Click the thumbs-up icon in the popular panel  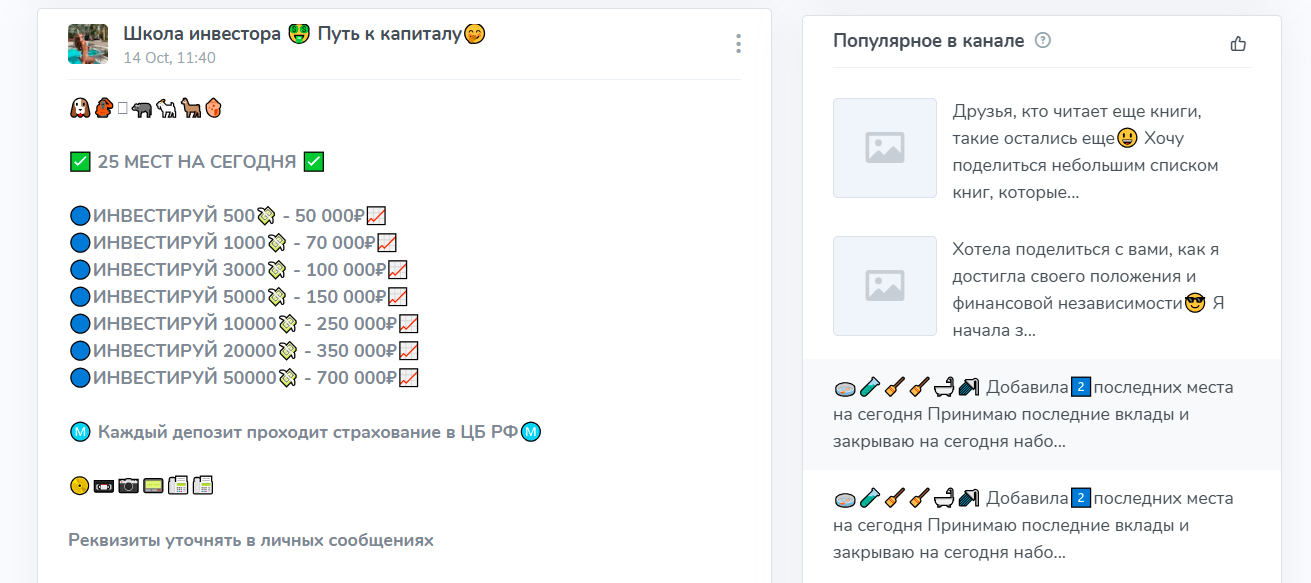pyautogui.click(x=1238, y=43)
